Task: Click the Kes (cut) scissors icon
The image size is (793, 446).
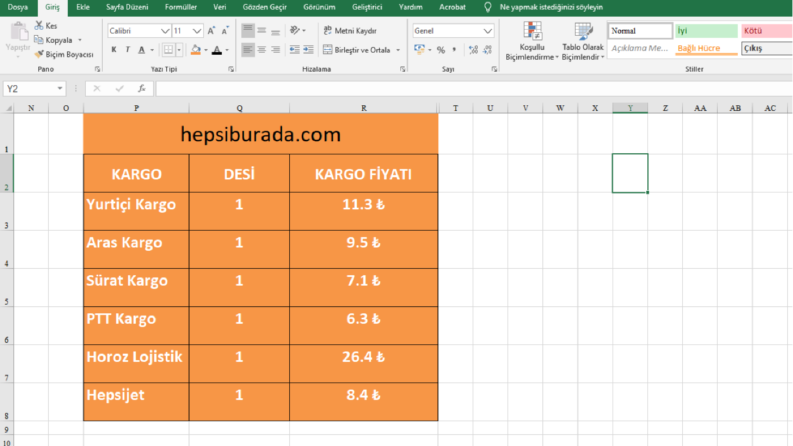Action: (x=39, y=25)
